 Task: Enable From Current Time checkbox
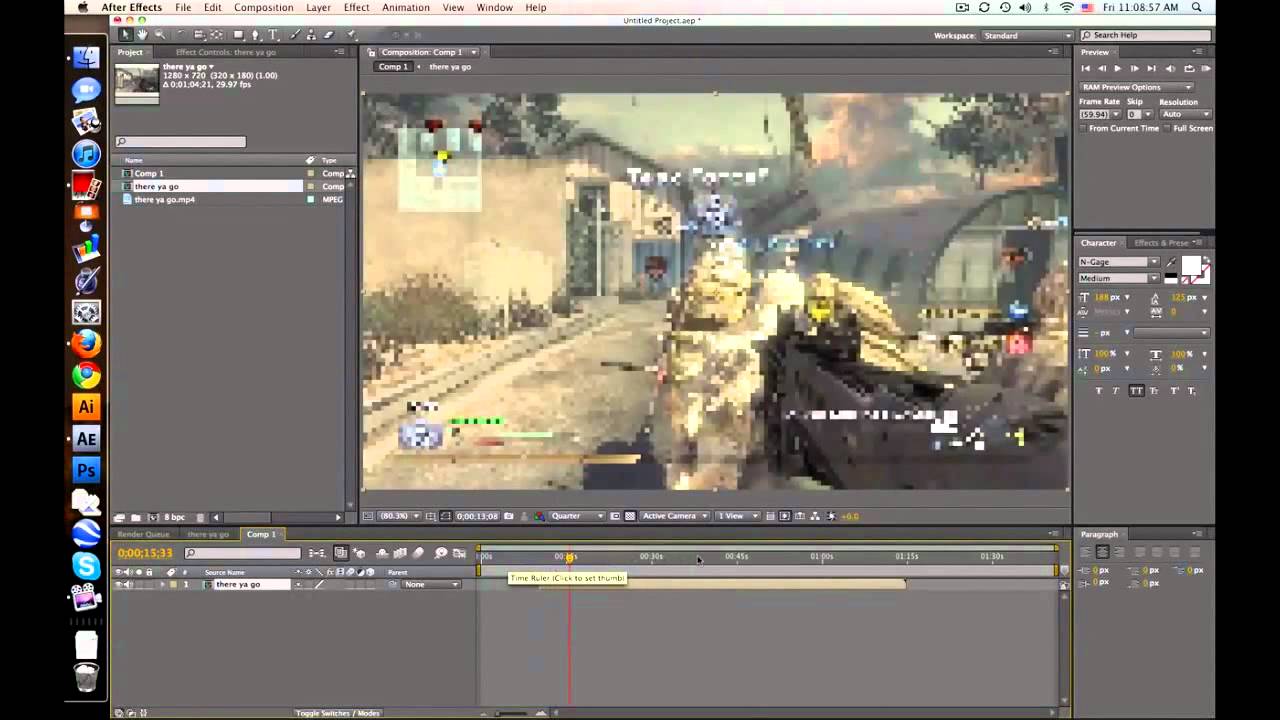(x=1084, y=128)
